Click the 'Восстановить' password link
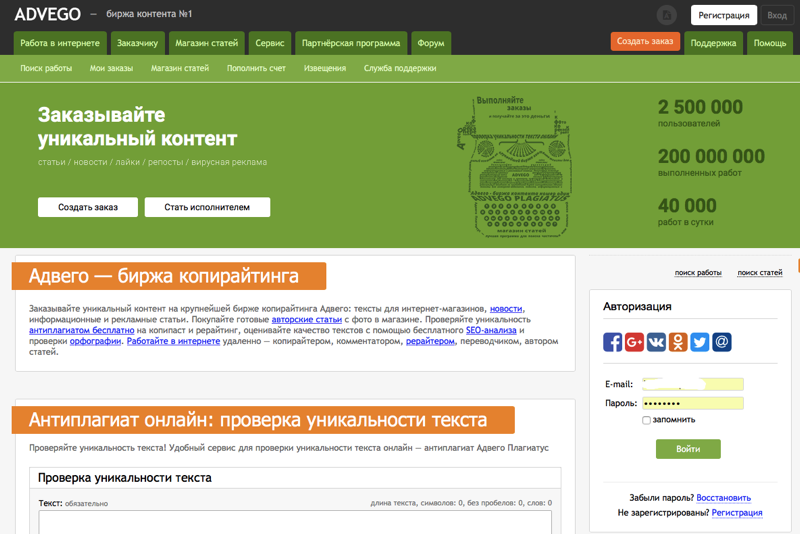The image size is (800, 534). pyautogui.click(x=723, y=498)
